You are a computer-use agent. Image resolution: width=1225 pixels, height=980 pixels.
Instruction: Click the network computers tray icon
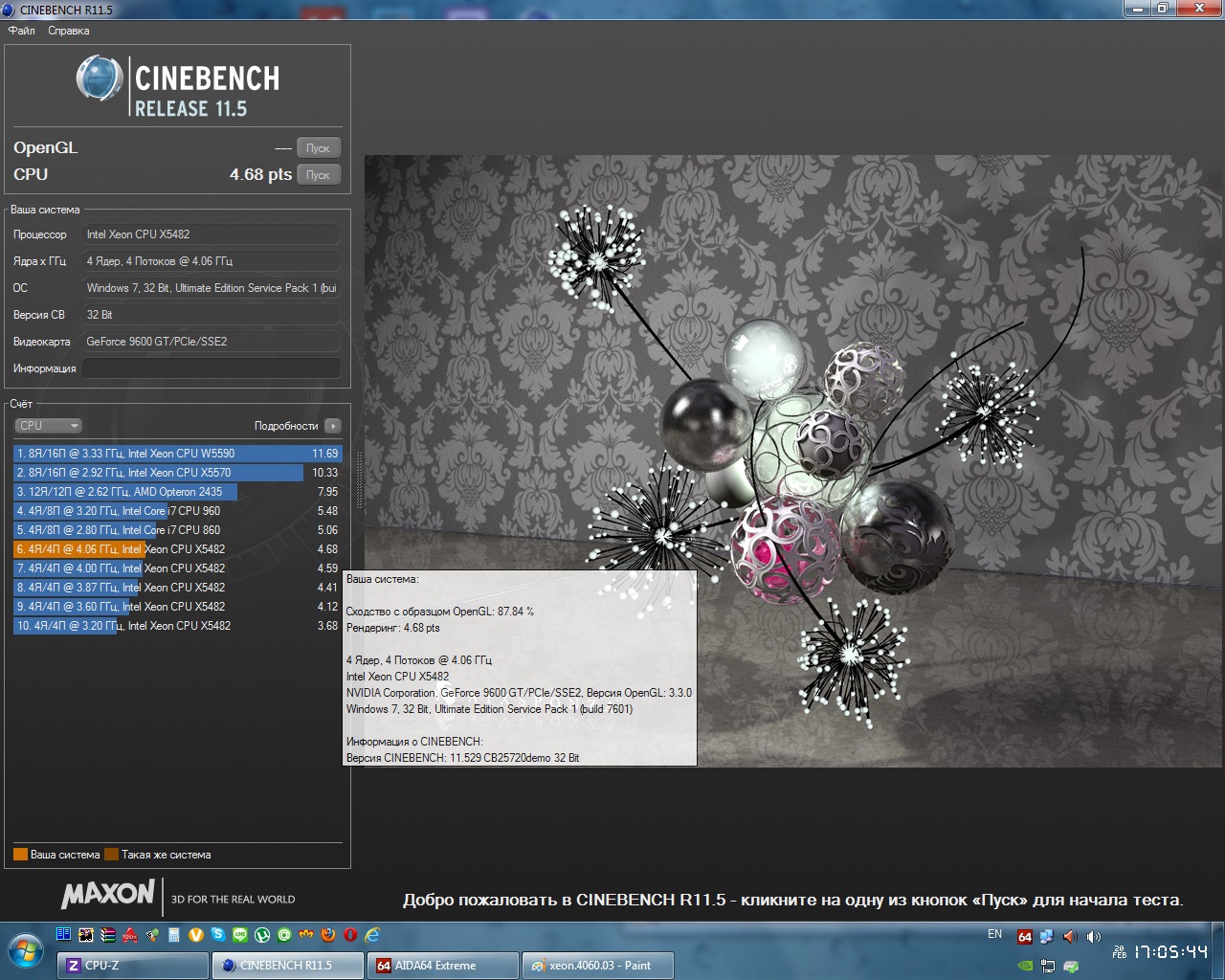(1047, 937)
